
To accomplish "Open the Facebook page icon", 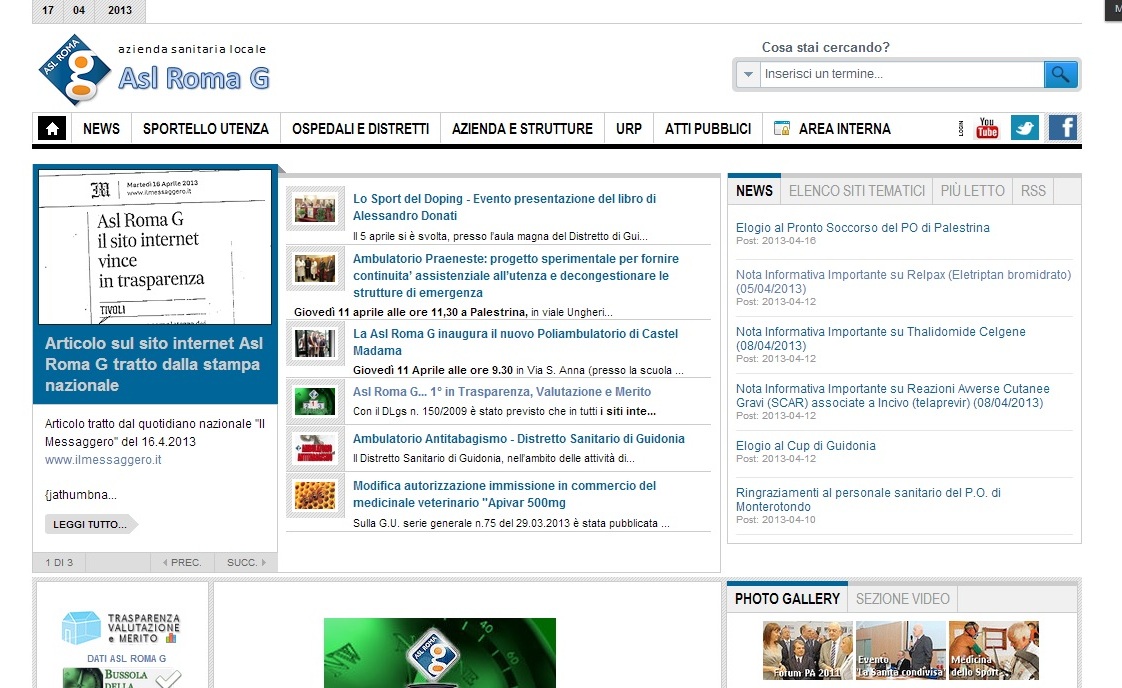I will tap(1062, 128).
